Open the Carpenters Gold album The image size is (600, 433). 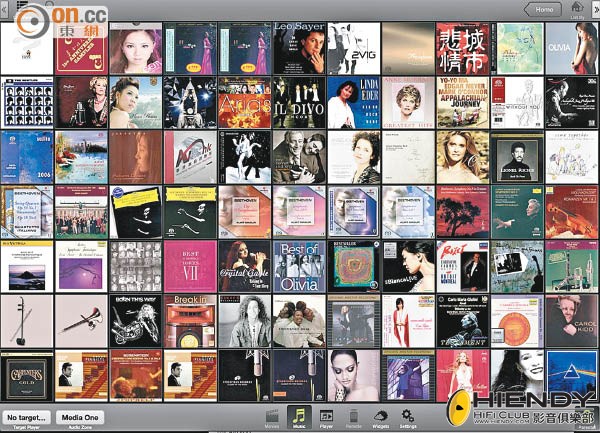coord(27,374)
